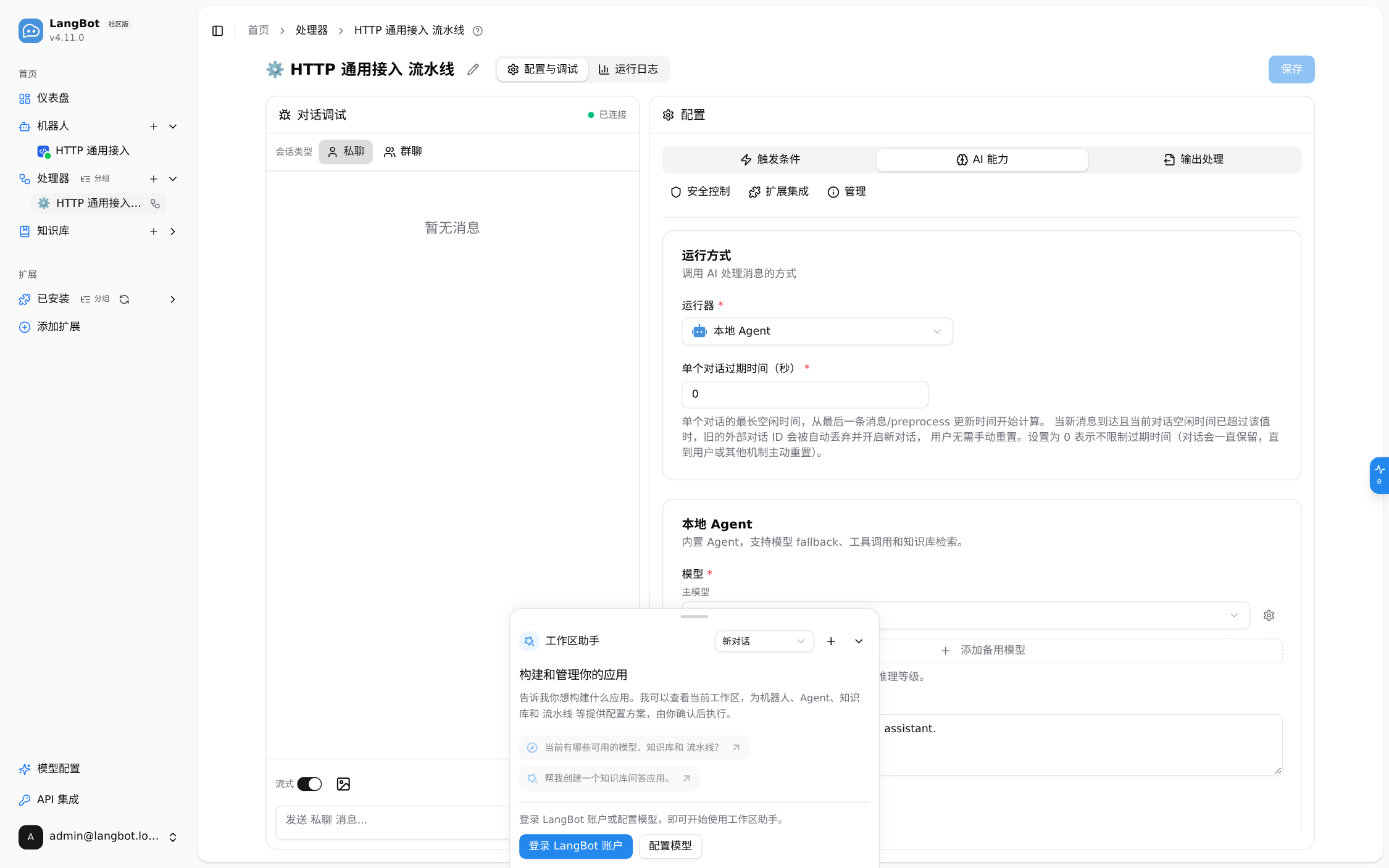1389x868 pixels.
Task: Open the AI 能力 tab
Action: pos(982,160)
